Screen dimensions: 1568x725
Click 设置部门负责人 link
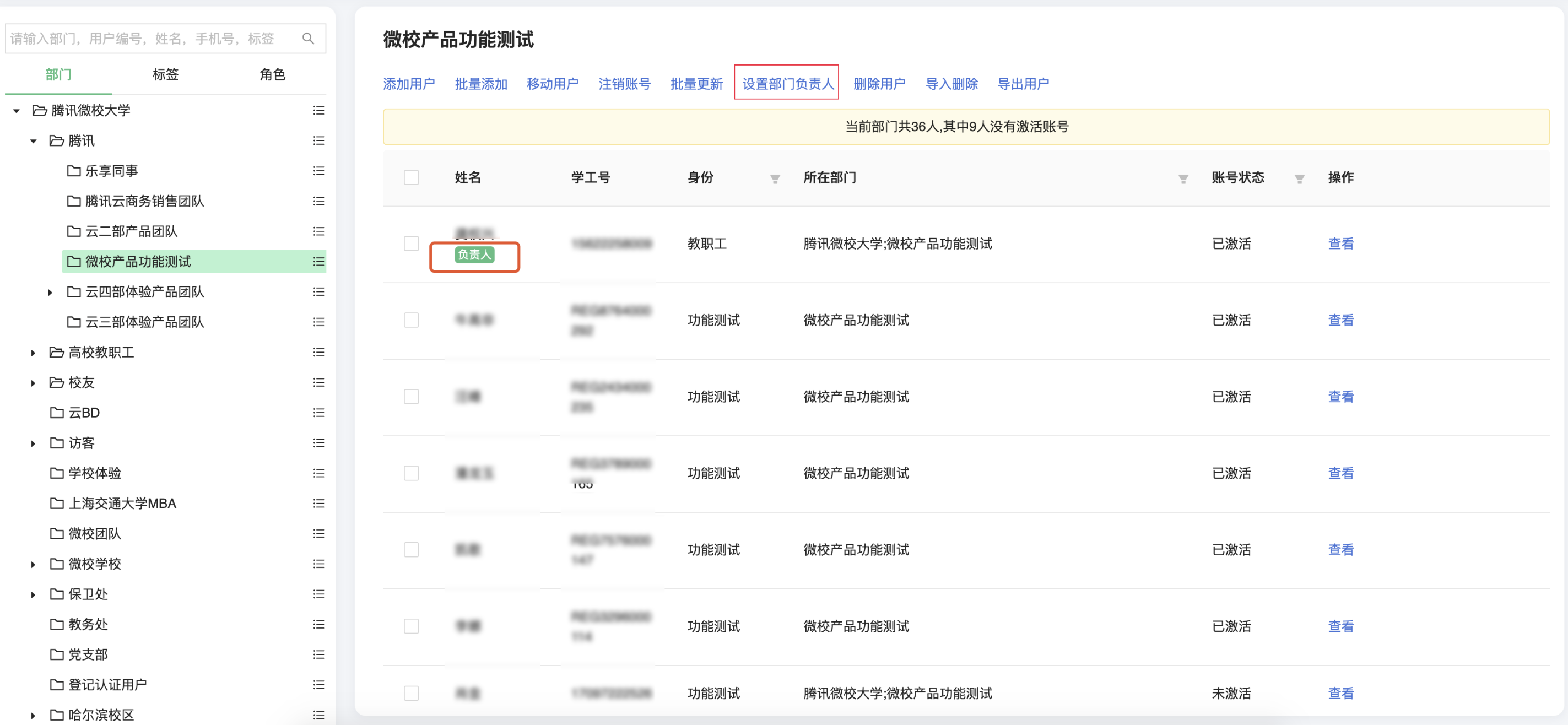(788, 84)
